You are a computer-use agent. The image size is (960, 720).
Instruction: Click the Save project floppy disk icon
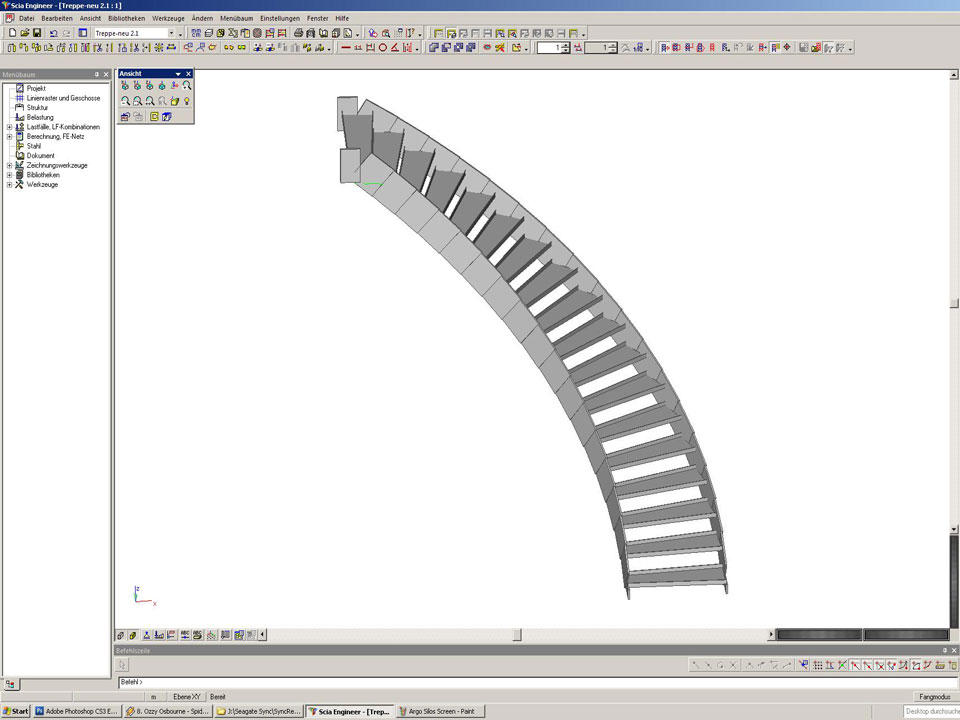click(37, 33)
